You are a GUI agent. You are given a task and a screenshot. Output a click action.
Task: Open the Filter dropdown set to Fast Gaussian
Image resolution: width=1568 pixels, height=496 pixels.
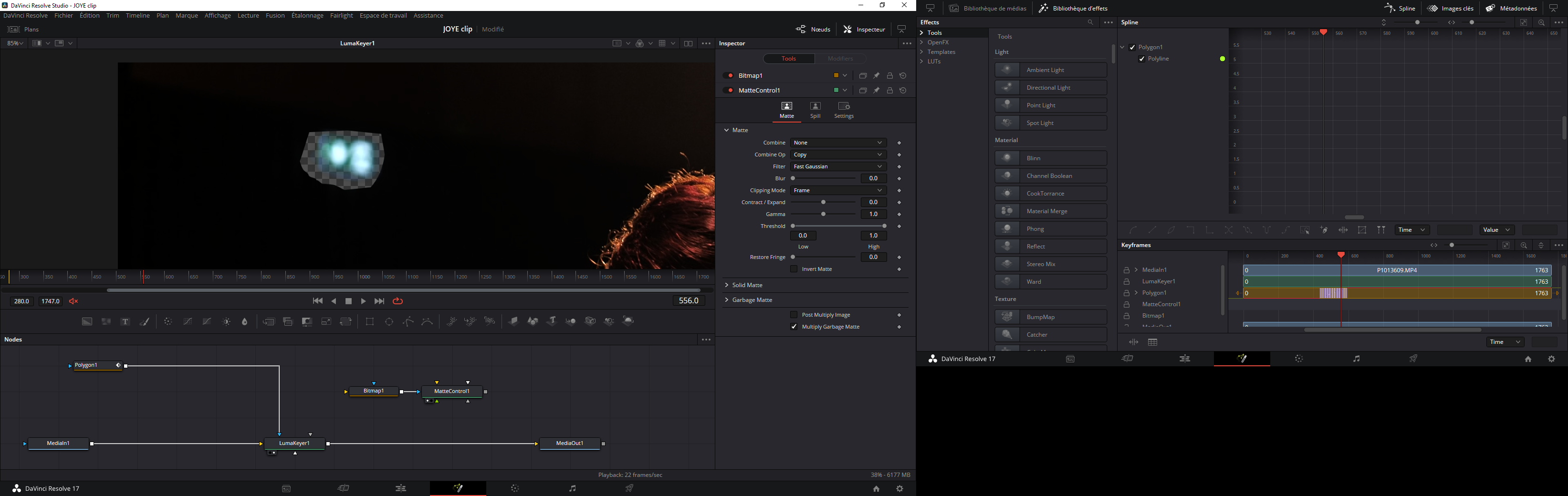click(838, 166)
